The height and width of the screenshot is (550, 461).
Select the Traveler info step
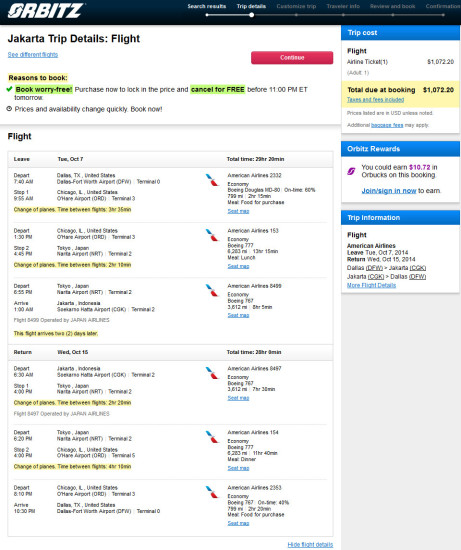click(343, 6)
